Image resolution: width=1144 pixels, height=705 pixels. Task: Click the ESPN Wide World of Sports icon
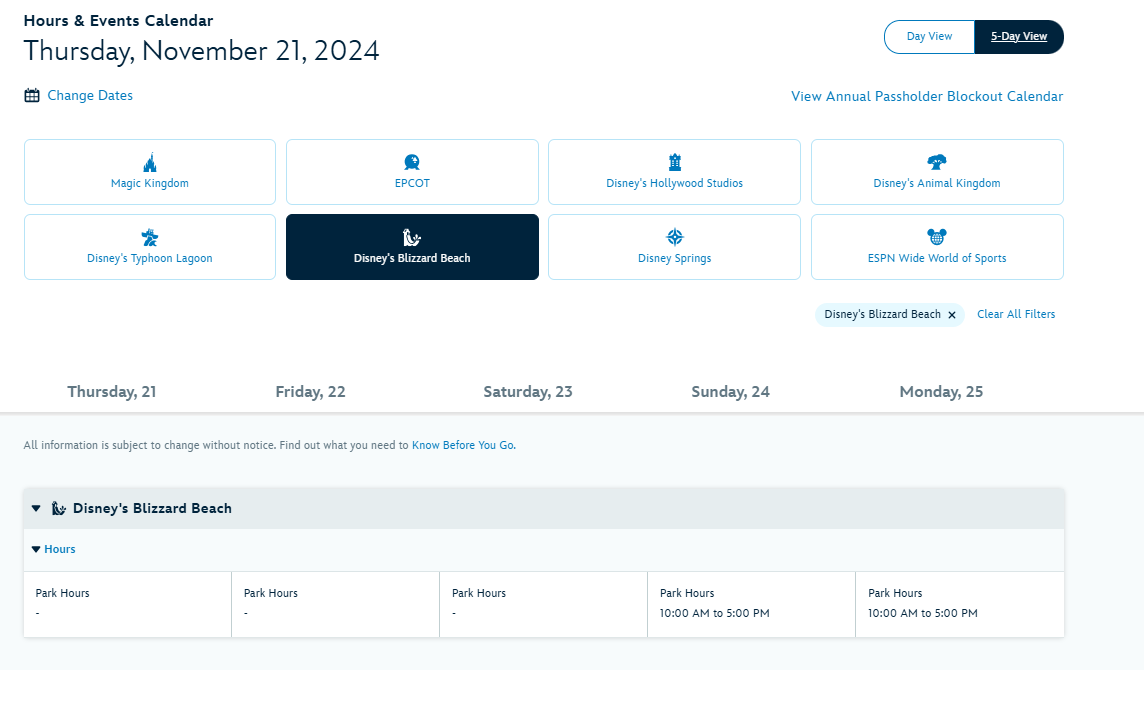tap(937, 237)
